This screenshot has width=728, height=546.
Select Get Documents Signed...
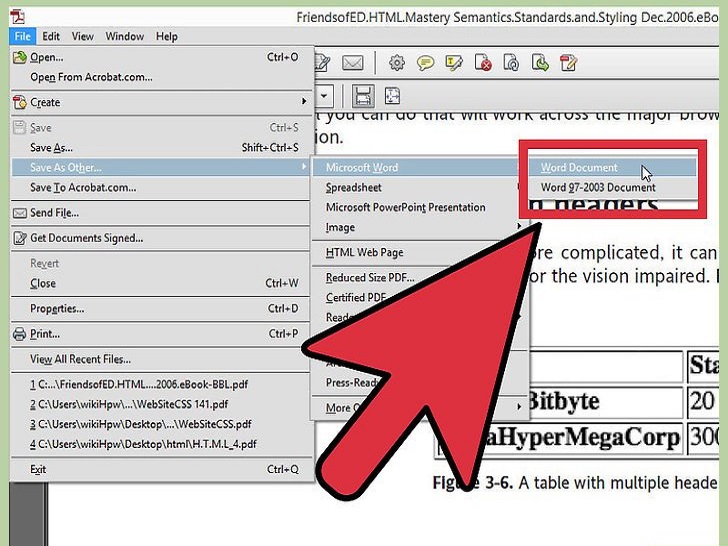tap(161, 238)
